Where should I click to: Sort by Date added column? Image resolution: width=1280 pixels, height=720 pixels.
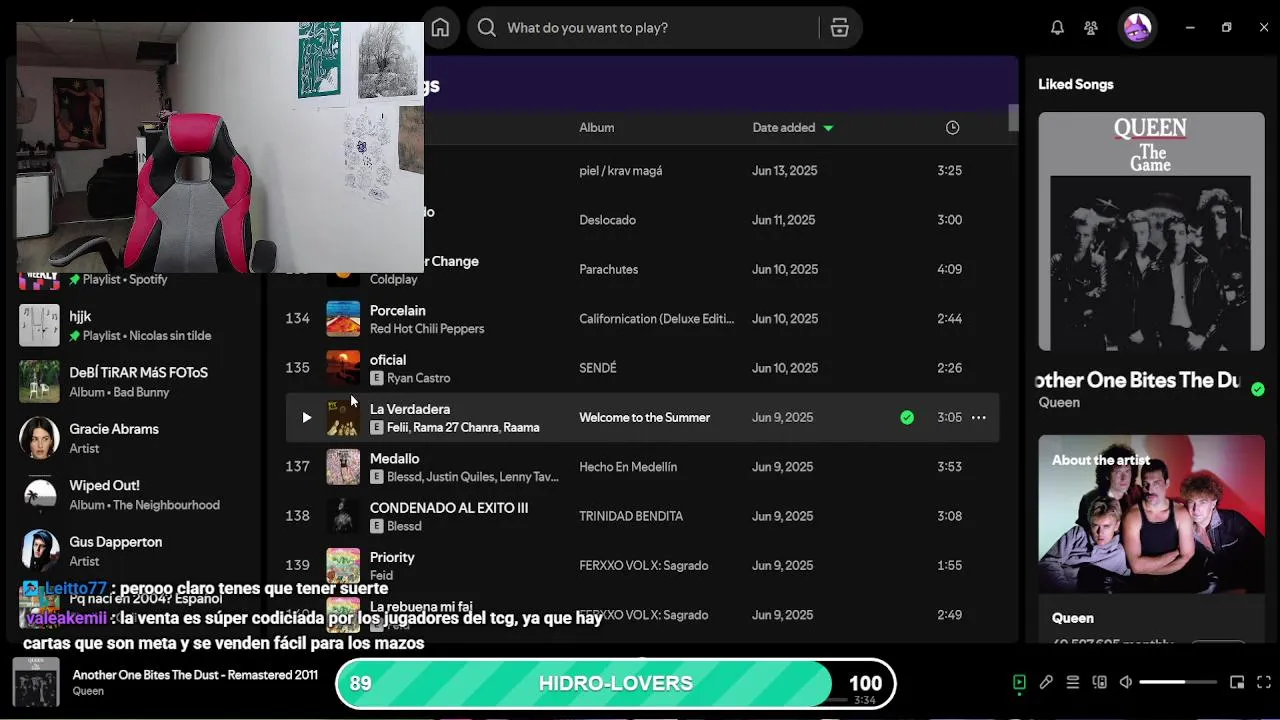[793, 128]
